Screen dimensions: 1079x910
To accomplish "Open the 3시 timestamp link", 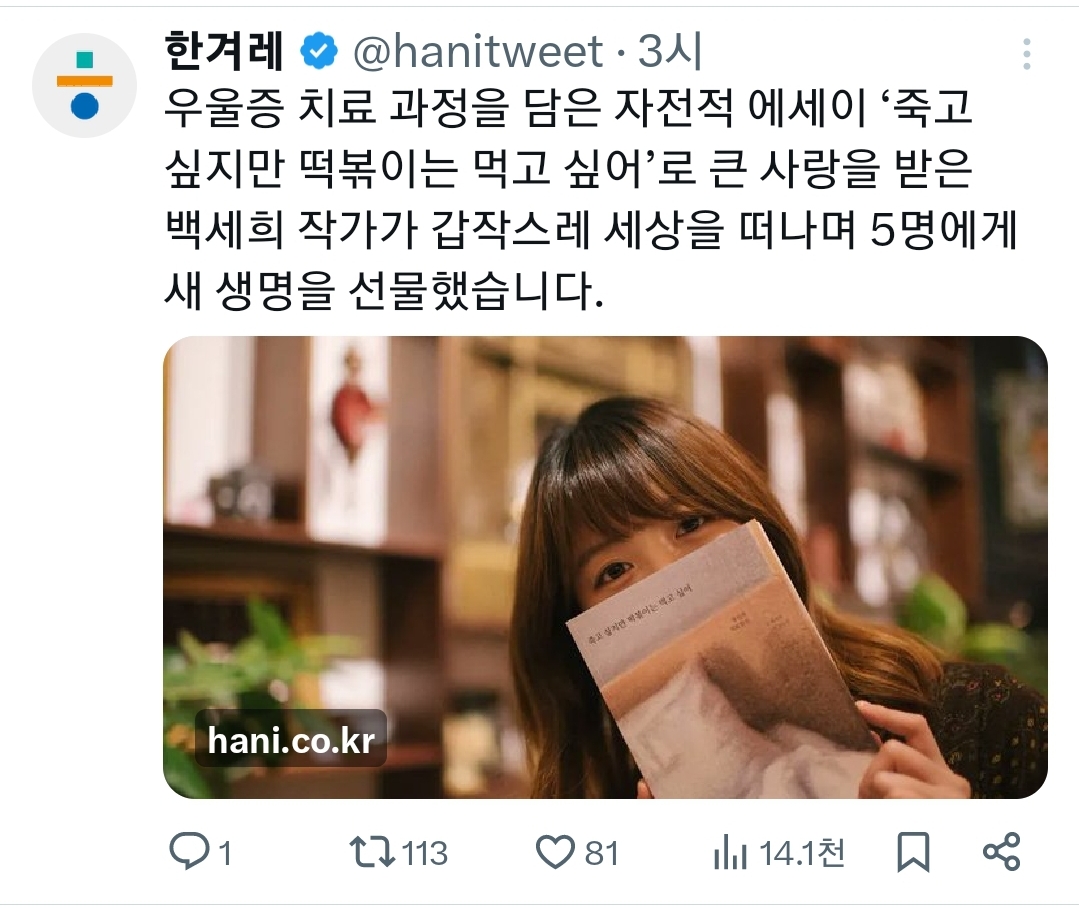I will point(669,52).
